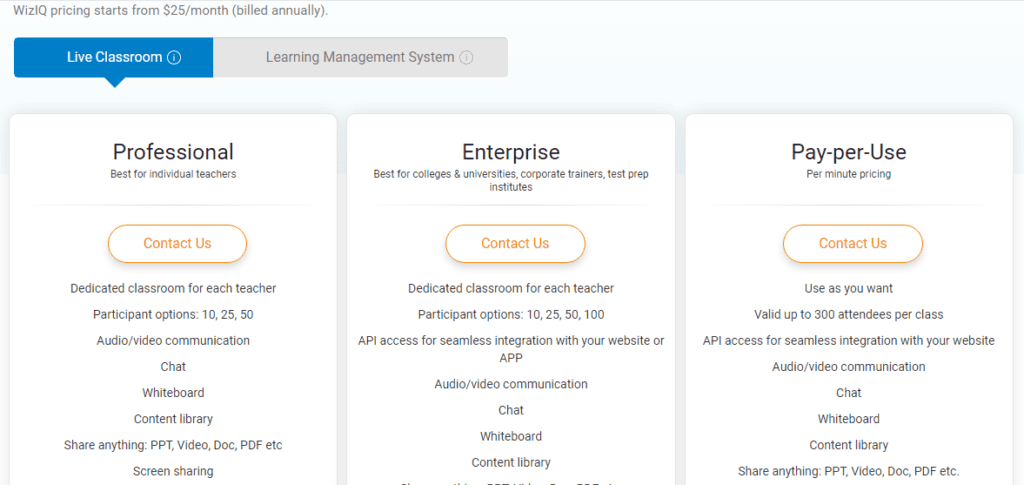
Task: Click 'Participant options: 10, 25, 50, 100' in Enterprise
Action: (510, 314)
